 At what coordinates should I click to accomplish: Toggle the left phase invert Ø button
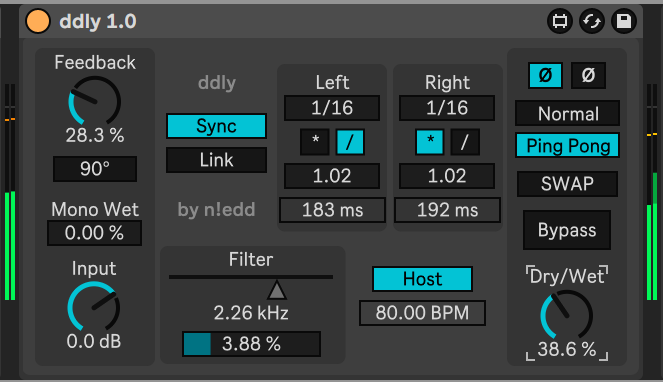(x=545, y=76)
